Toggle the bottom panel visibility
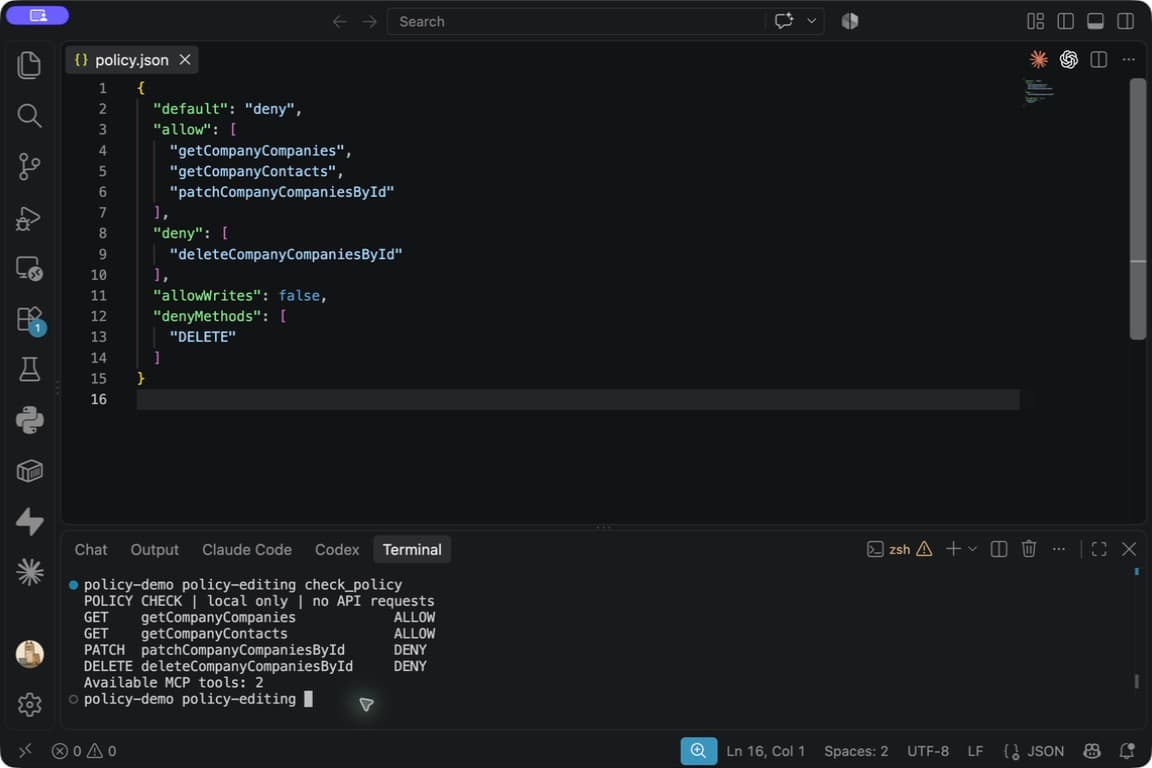 click(x=1095, y=21)
